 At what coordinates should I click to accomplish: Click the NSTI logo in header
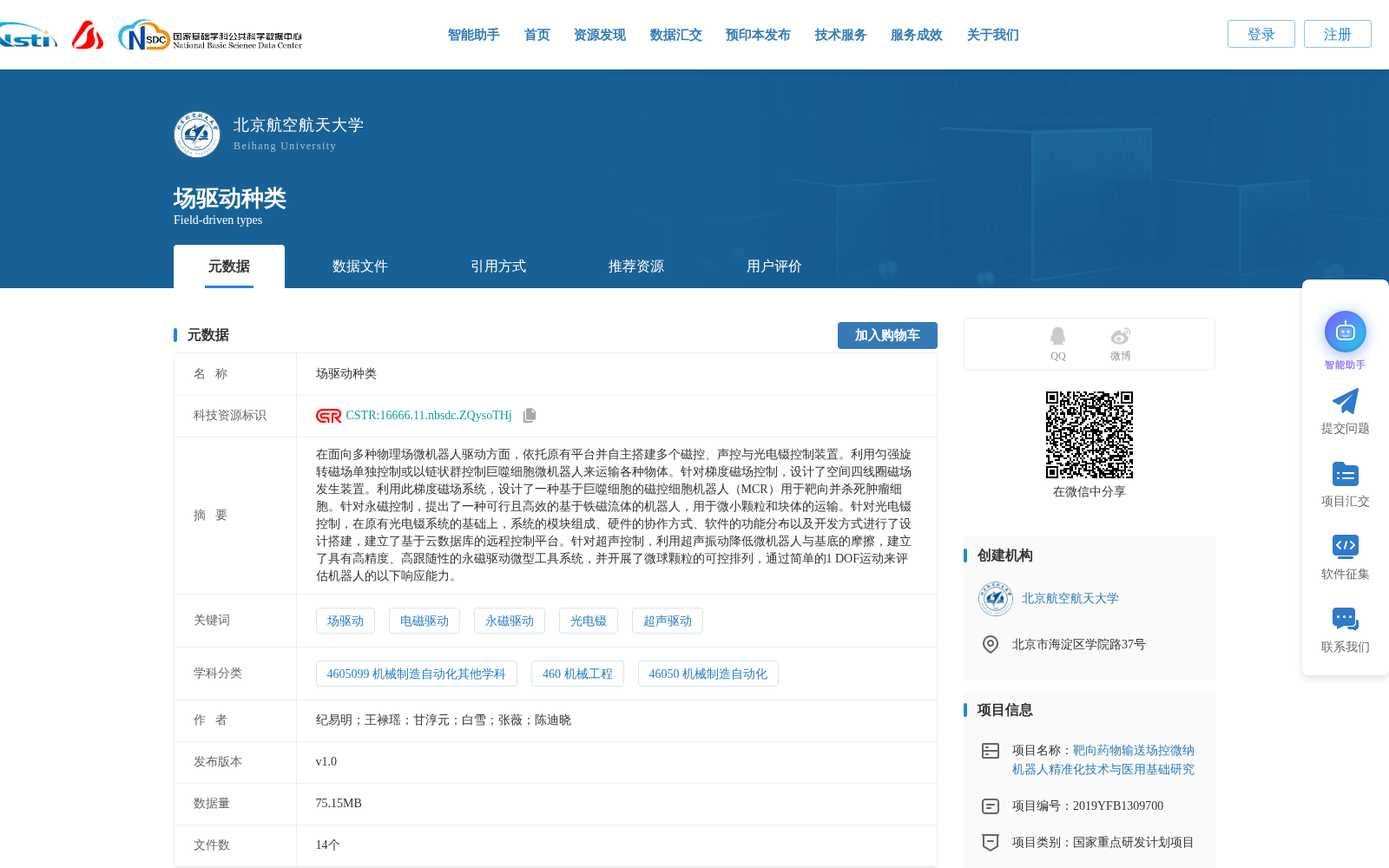pos(29,36)
